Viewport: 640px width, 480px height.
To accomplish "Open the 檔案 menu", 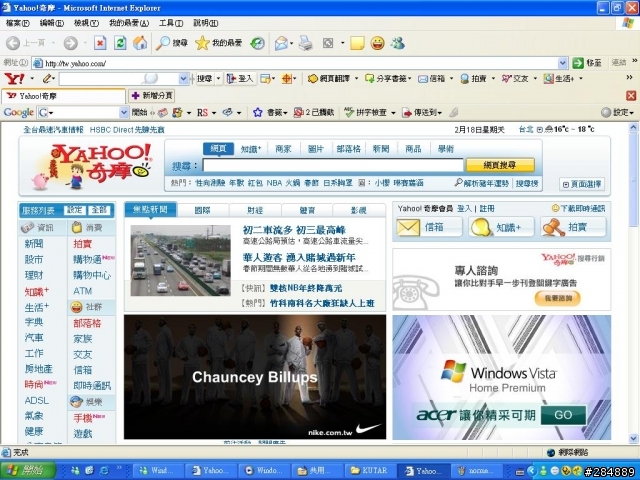I will click(x=18, y=23).
